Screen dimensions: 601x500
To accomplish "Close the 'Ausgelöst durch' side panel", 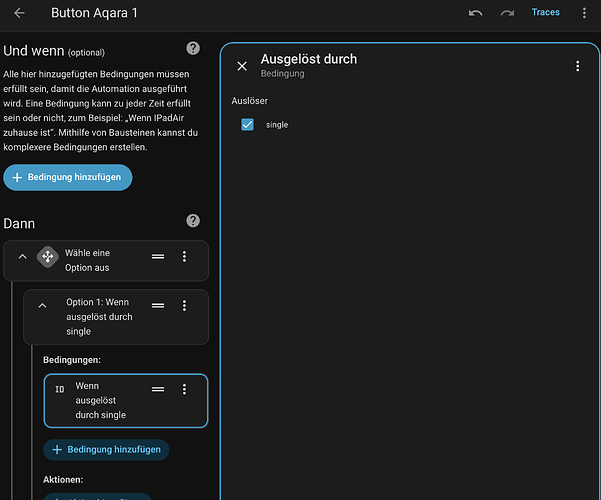I will coord(242,66).
